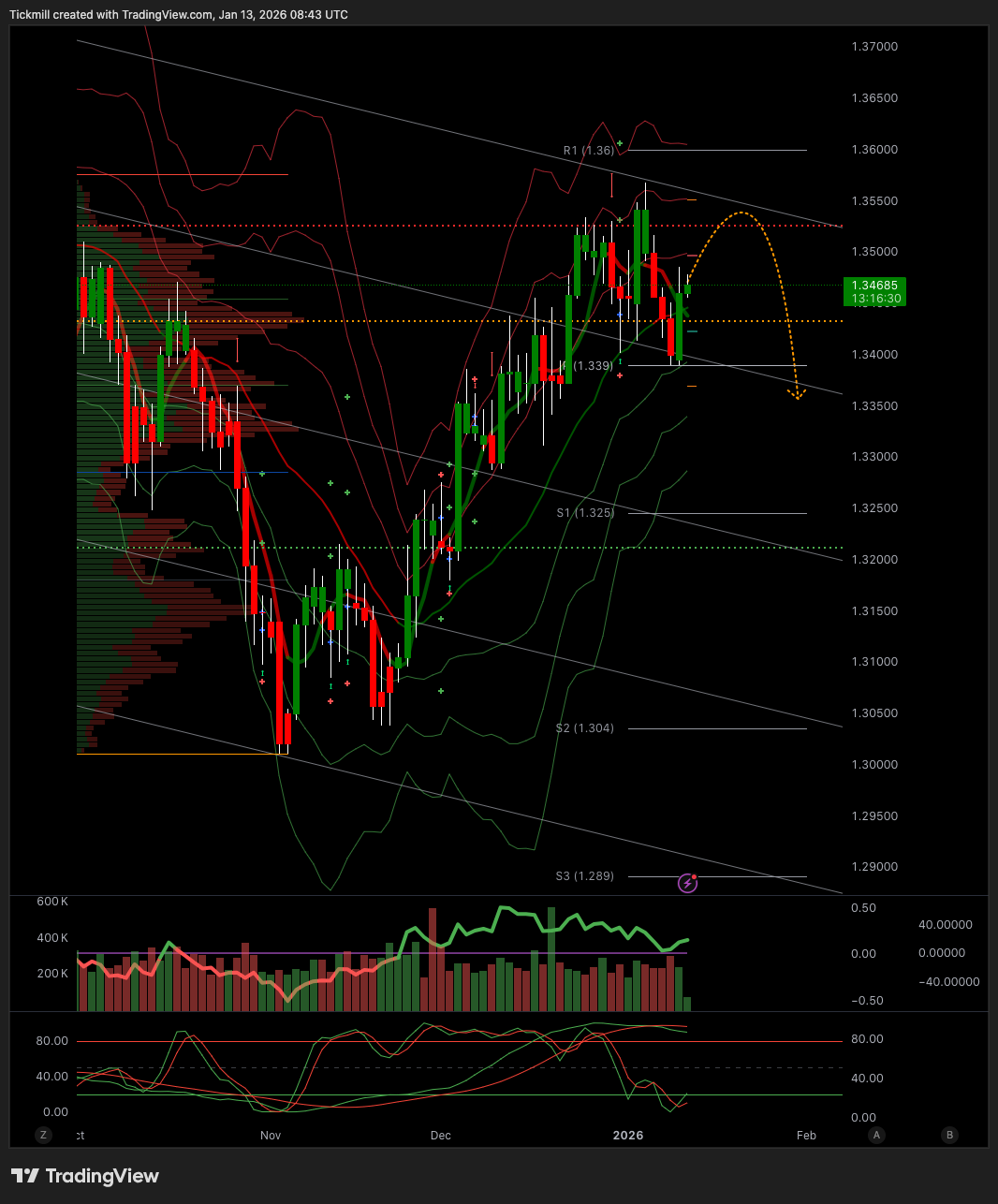Click the TradingView logo
This screenshot has width=998, height=1204.
25,1176
